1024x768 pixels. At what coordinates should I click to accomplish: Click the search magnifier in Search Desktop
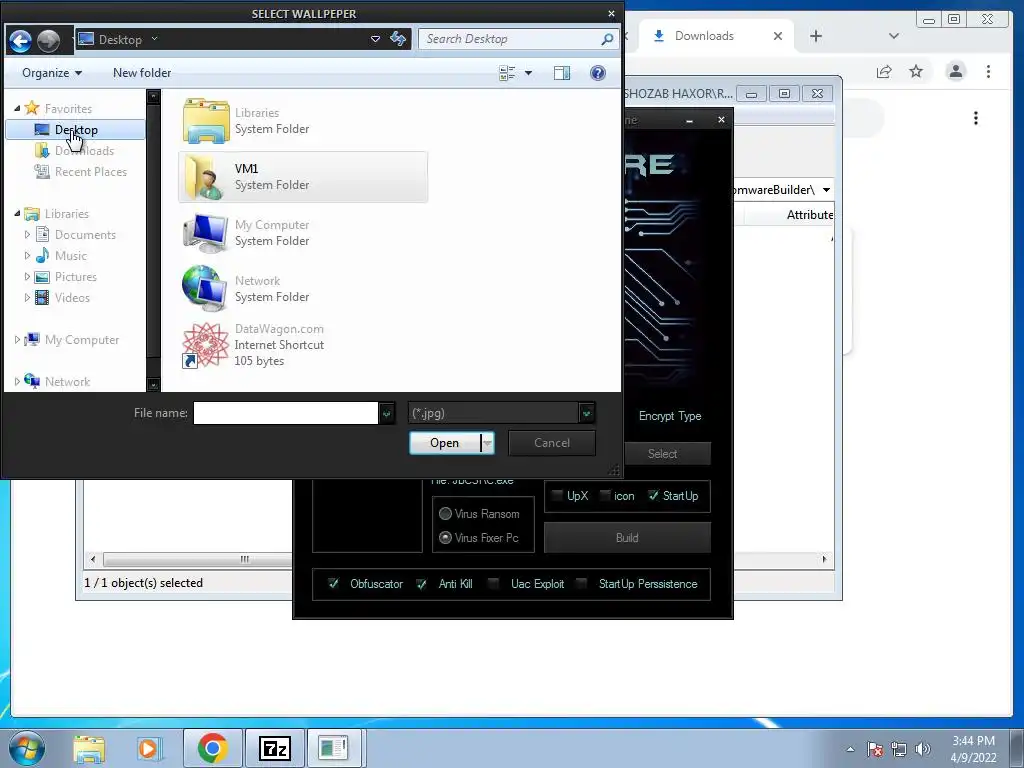607,39
